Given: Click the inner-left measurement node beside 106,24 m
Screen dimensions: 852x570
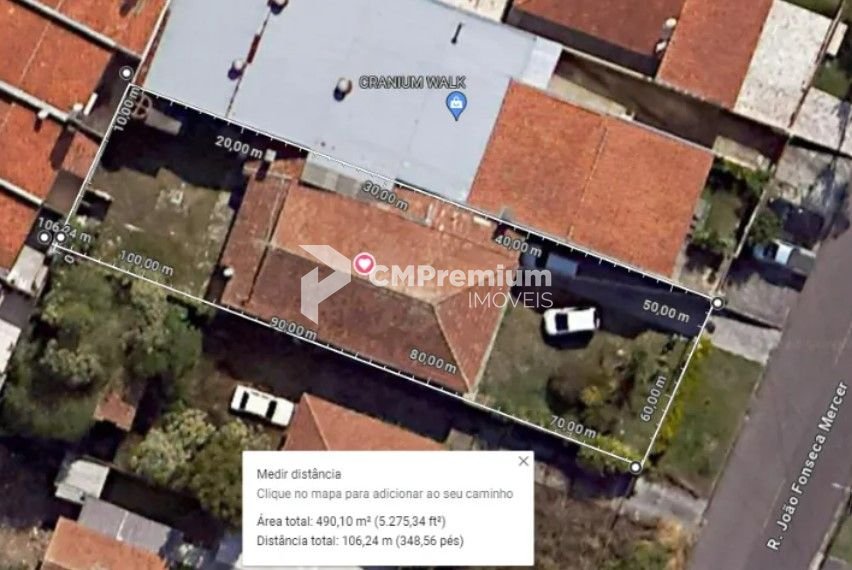Looking at the screenshot, I should pyautogui.click(x=61, y=237).
